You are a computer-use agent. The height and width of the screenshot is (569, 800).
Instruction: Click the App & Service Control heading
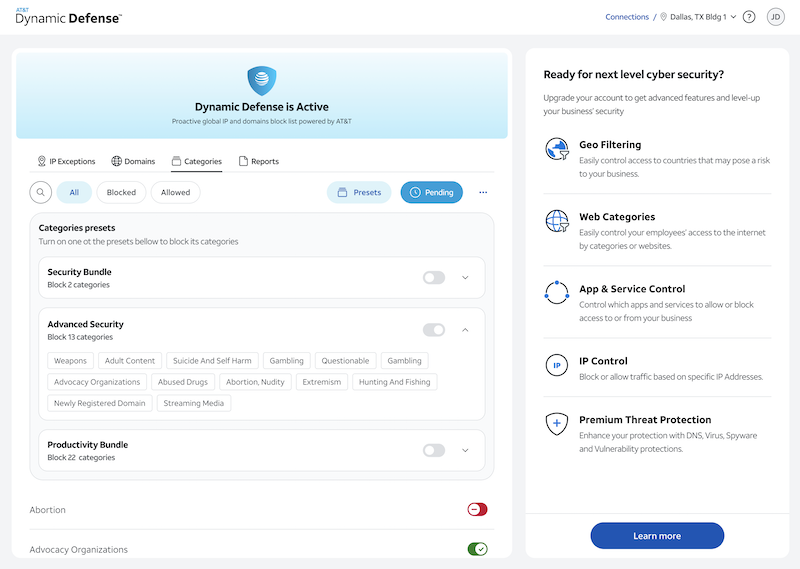coord(632,289)
